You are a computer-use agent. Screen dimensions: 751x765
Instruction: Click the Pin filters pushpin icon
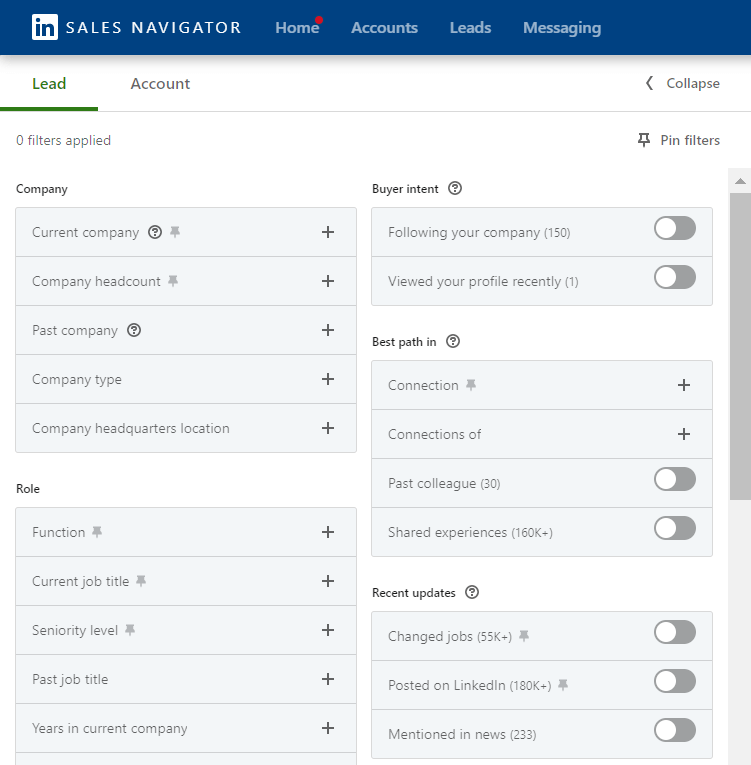[644, 140]
